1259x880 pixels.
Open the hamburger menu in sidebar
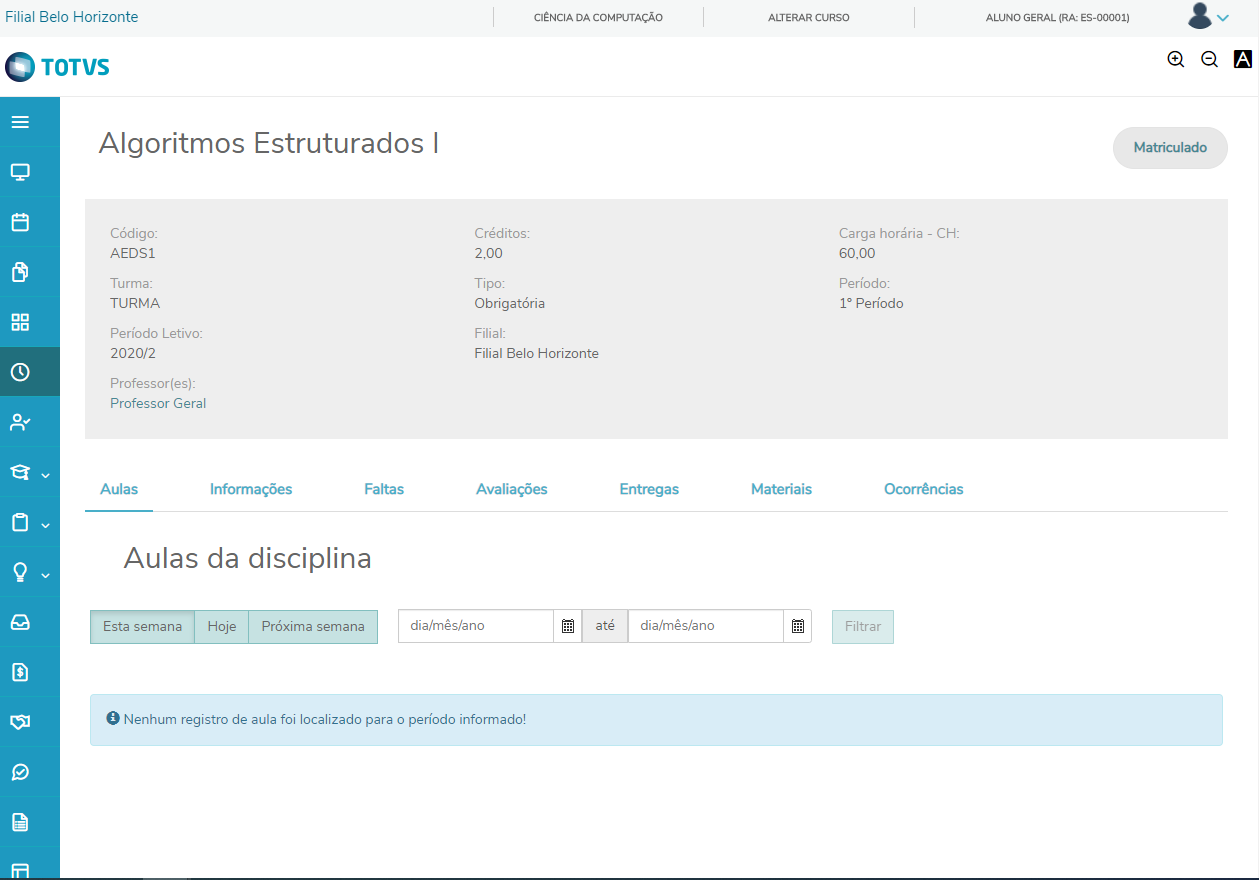click(x=20, y=122)
